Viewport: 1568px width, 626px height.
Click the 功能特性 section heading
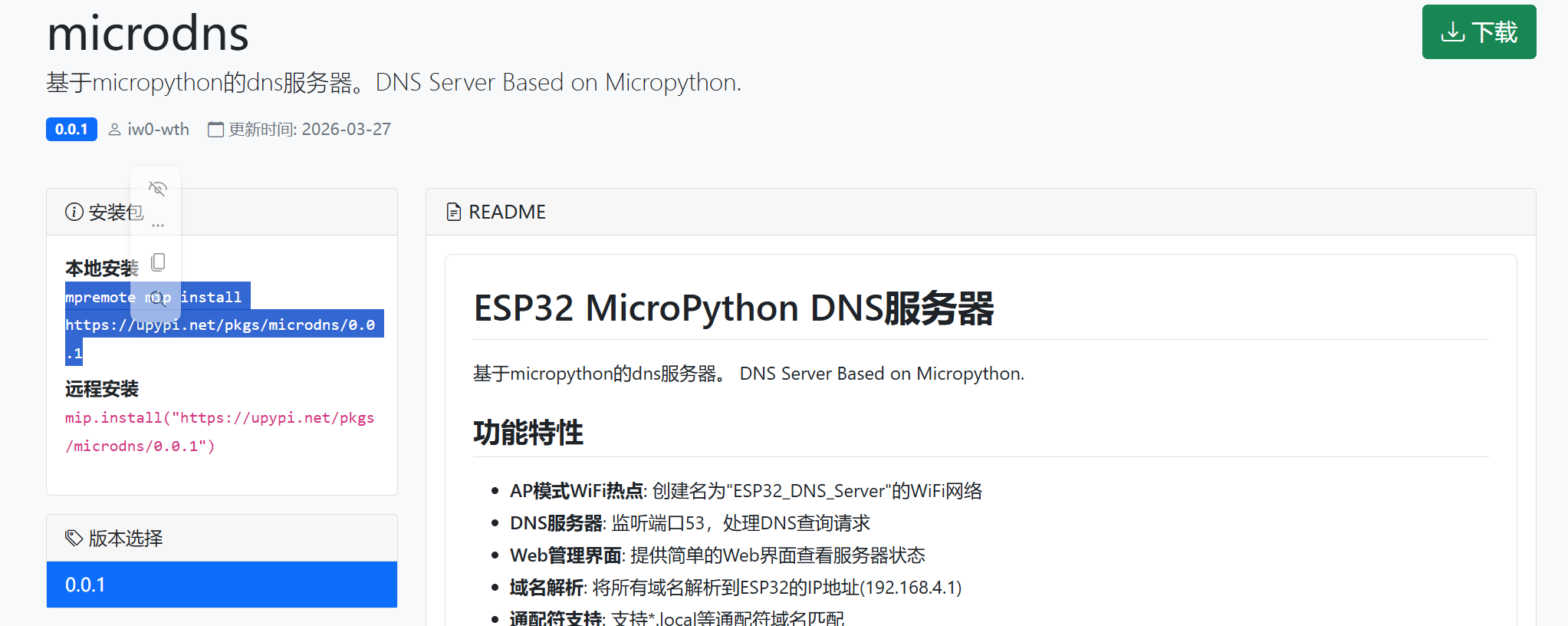(x=528, y=433)
